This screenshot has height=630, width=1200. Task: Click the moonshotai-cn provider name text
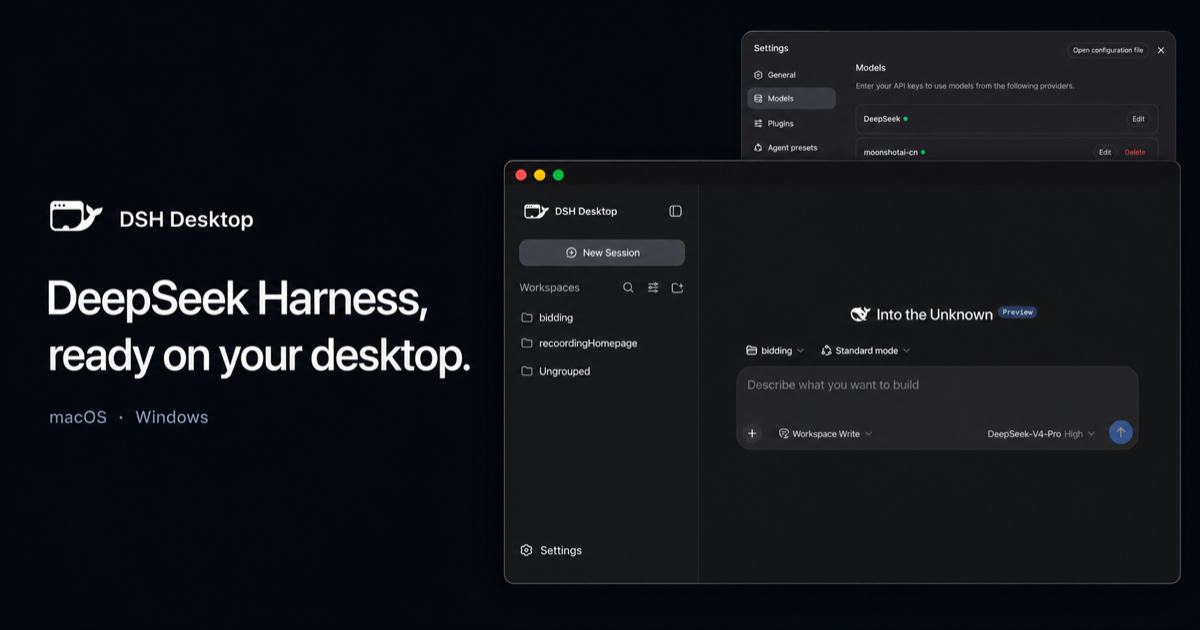(x=891, y=152)
